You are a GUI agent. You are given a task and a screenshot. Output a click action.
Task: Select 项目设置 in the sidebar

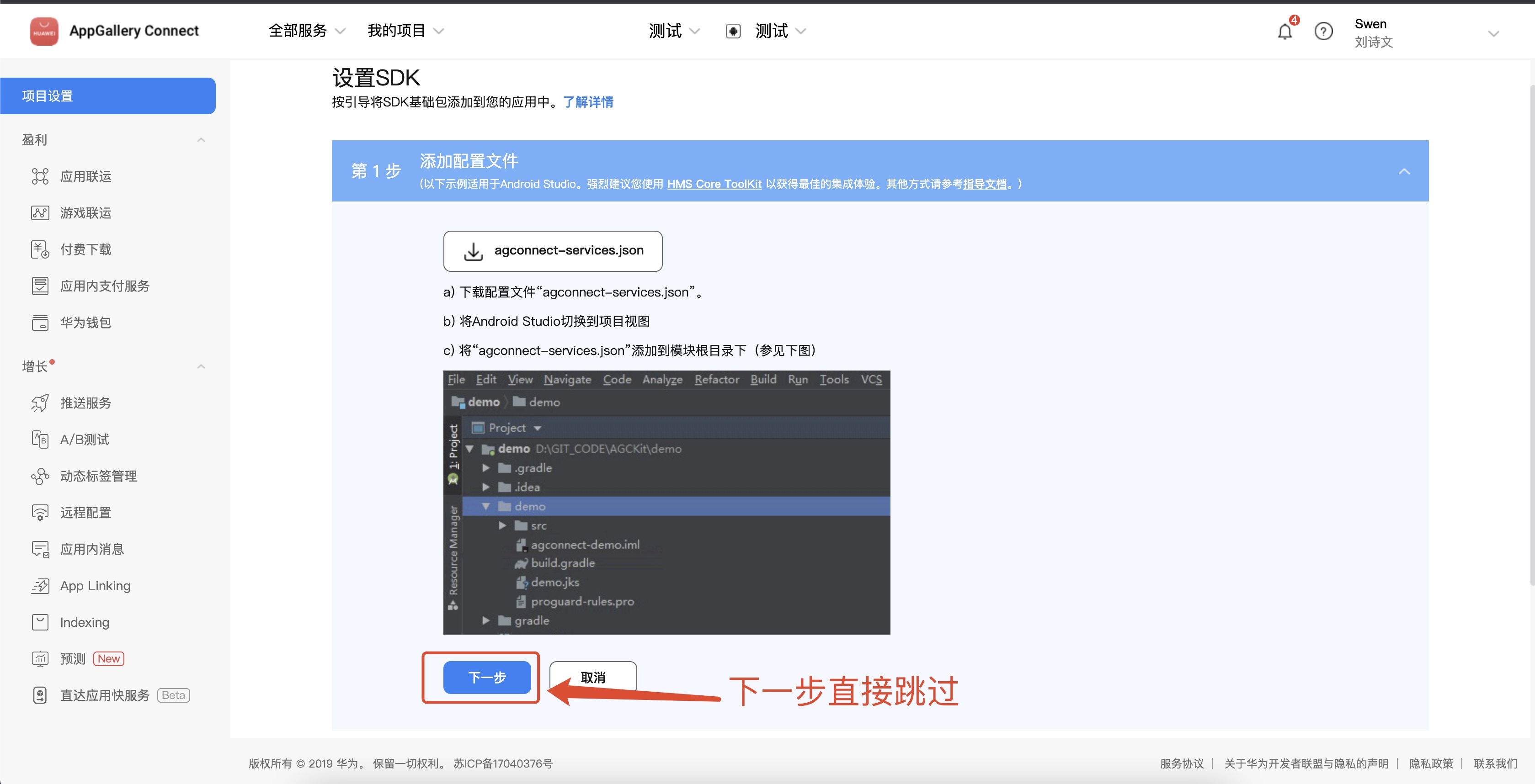108,96
